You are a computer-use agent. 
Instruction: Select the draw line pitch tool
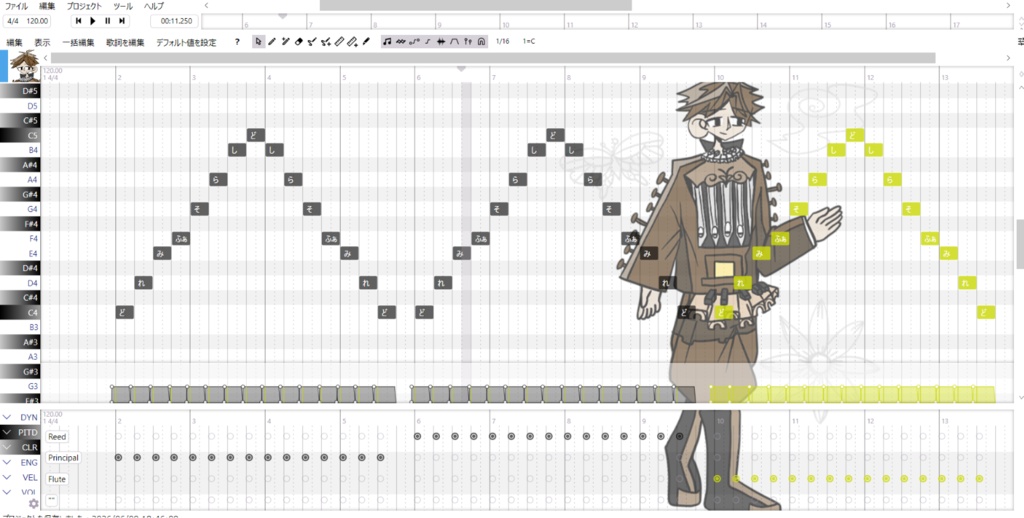click(x=339, y=42)
